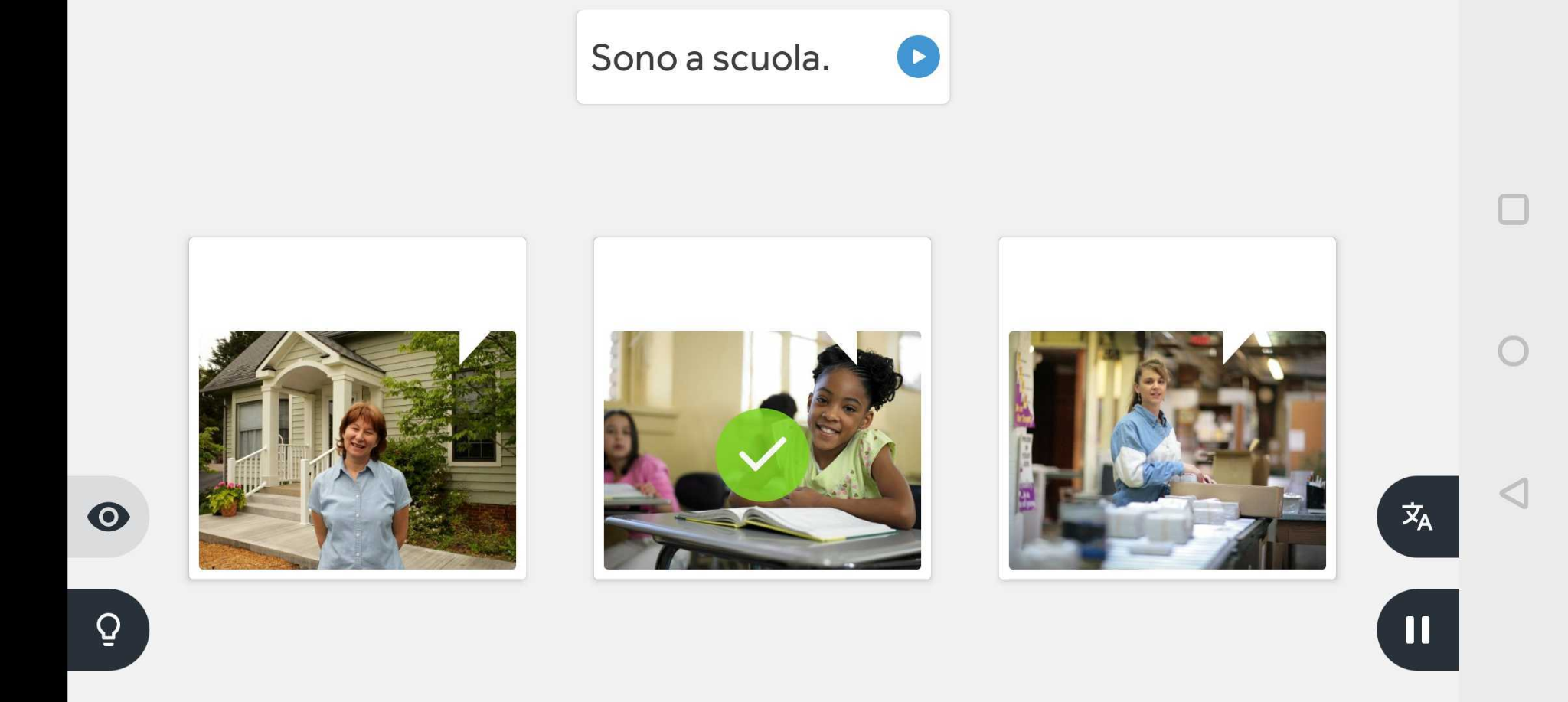Play the audio for "Sono a scuola."
This screenshot has height=702, width=1568.
click(x=918, y=57)
